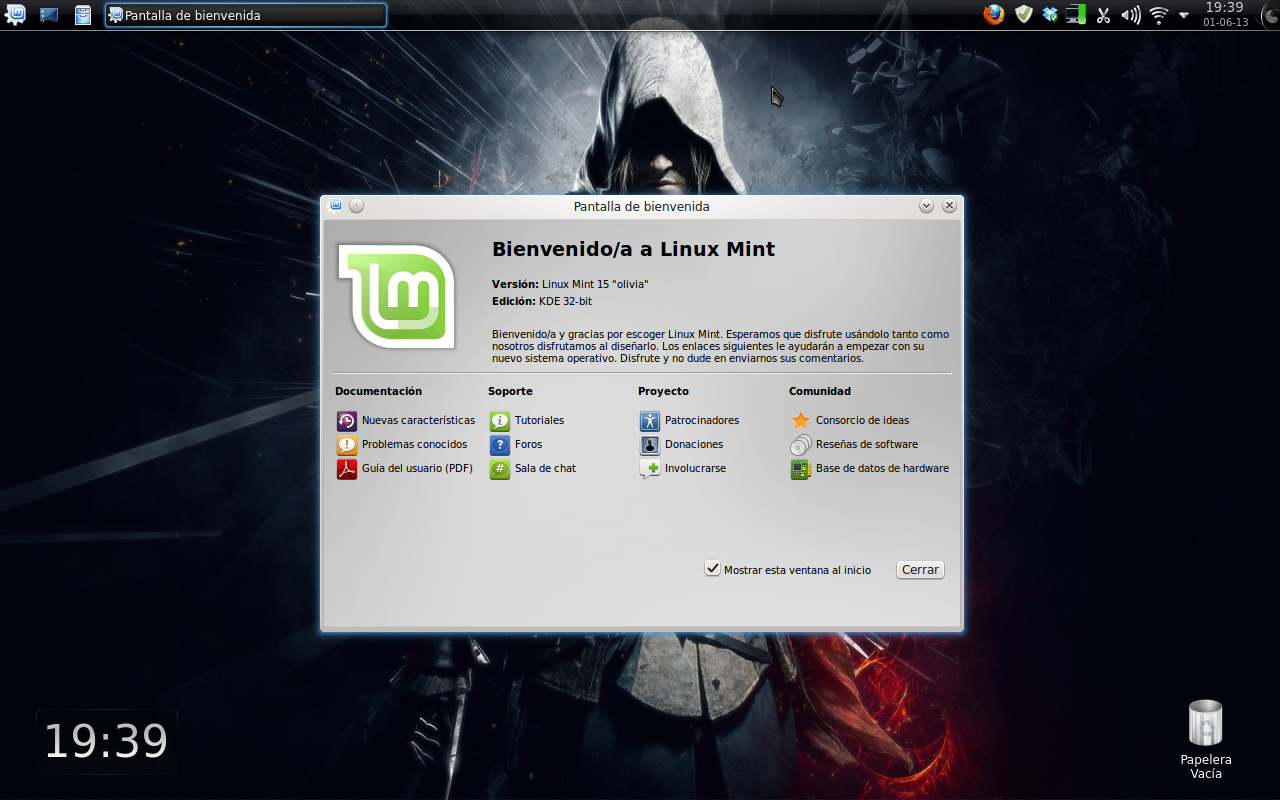Open the Mint application menu
Screen dimensions: 1280x800
(14, 14)
